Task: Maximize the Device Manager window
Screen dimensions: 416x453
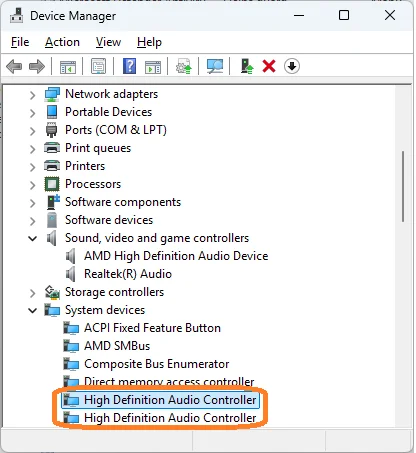Action: [344, 15]
